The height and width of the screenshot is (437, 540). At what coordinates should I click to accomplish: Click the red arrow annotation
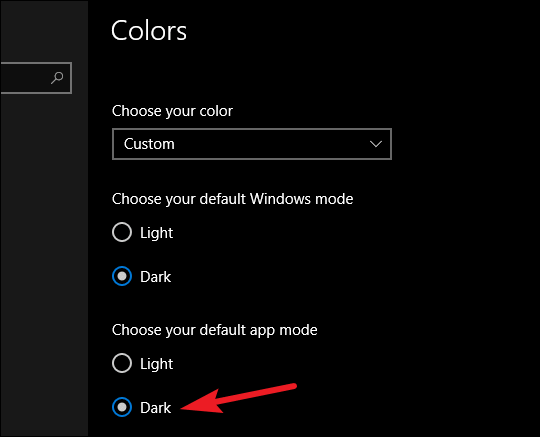tap(238, 398)
